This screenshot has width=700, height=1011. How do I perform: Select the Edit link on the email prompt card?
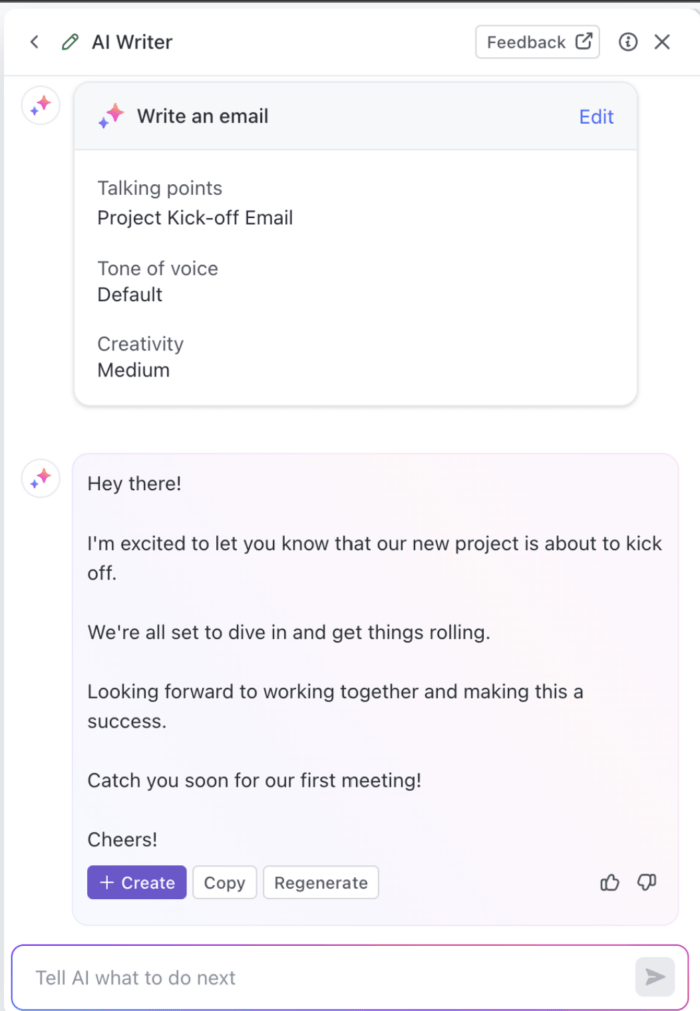596,116
